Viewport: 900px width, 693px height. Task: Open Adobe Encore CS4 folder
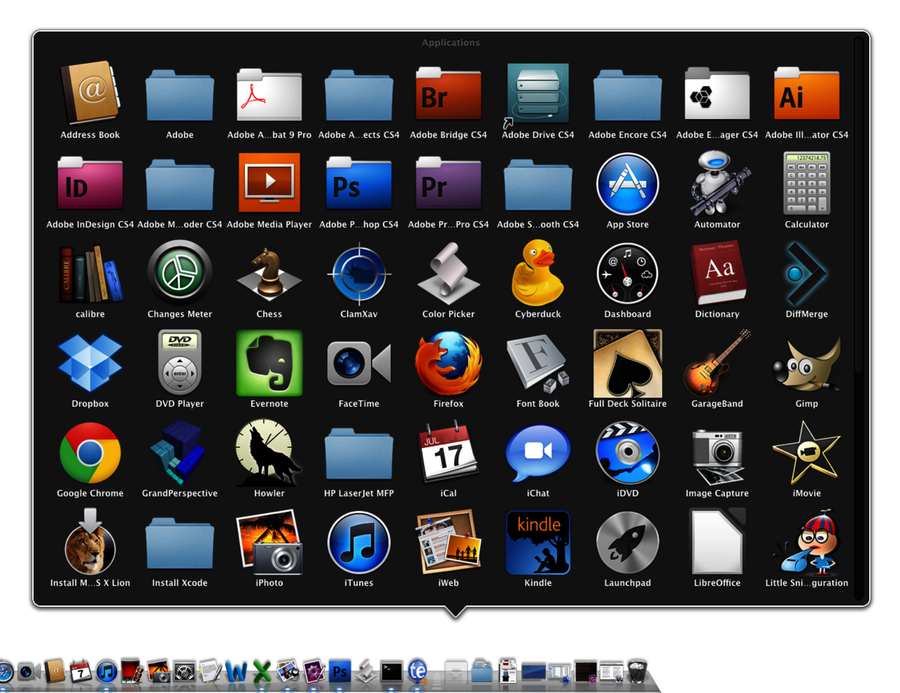[627, 95]
